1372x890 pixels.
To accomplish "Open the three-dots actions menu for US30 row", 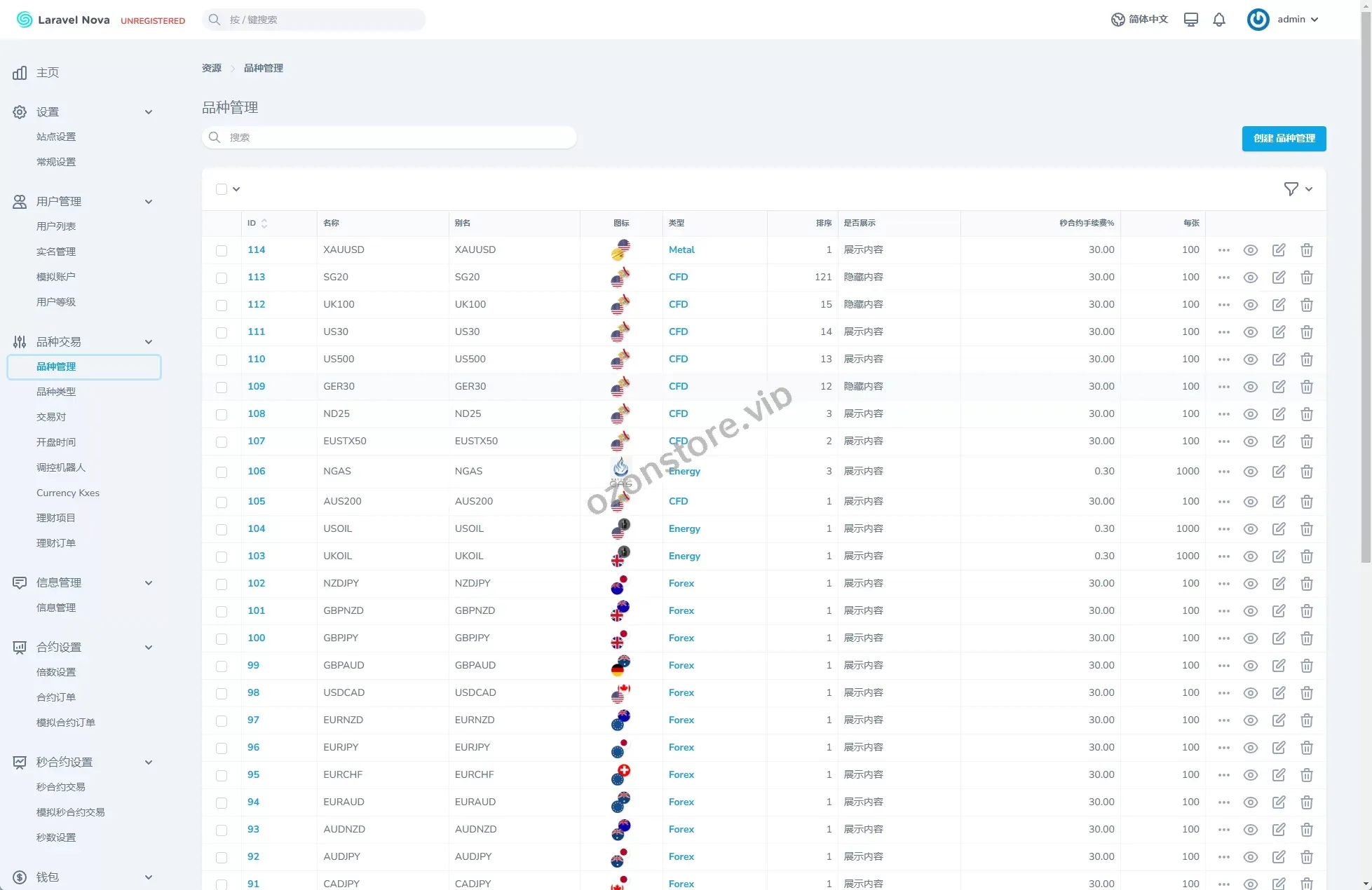I will coord(1223,332).
